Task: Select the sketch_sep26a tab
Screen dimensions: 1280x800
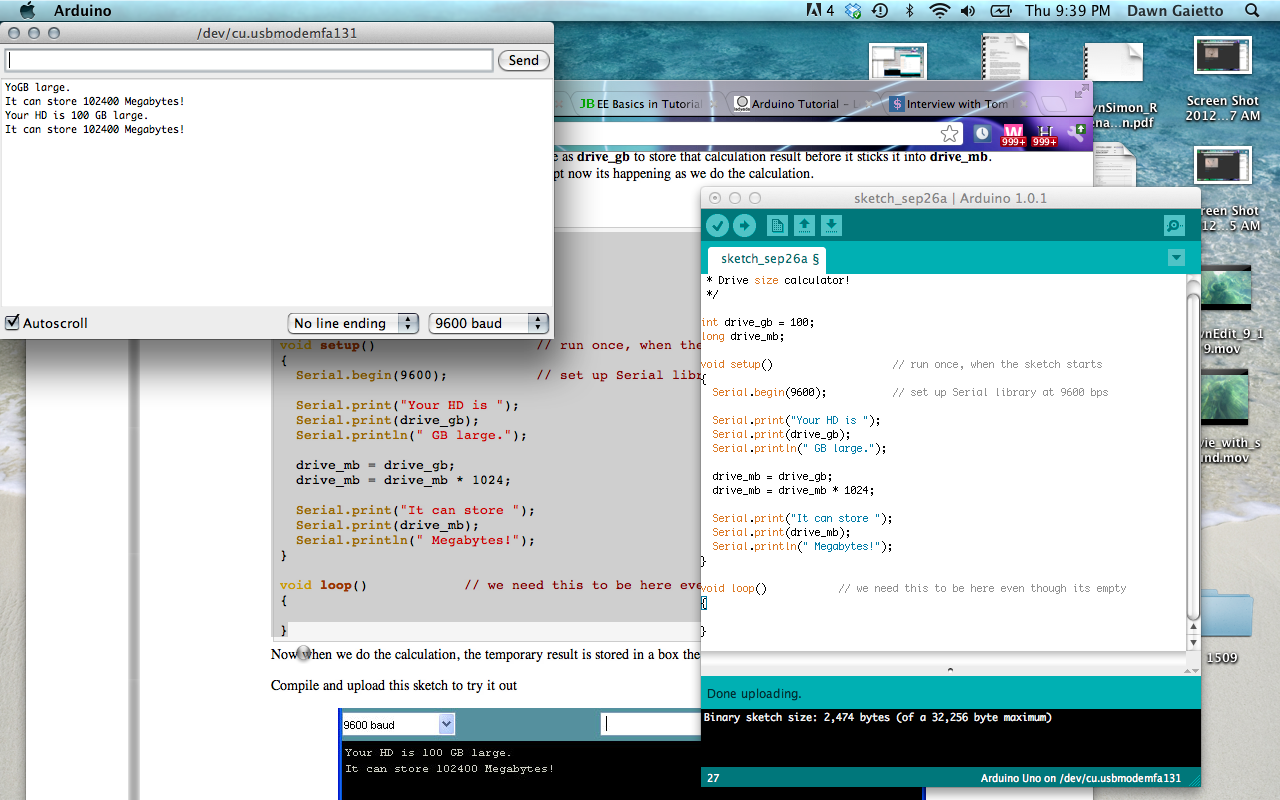Action: 769,259
